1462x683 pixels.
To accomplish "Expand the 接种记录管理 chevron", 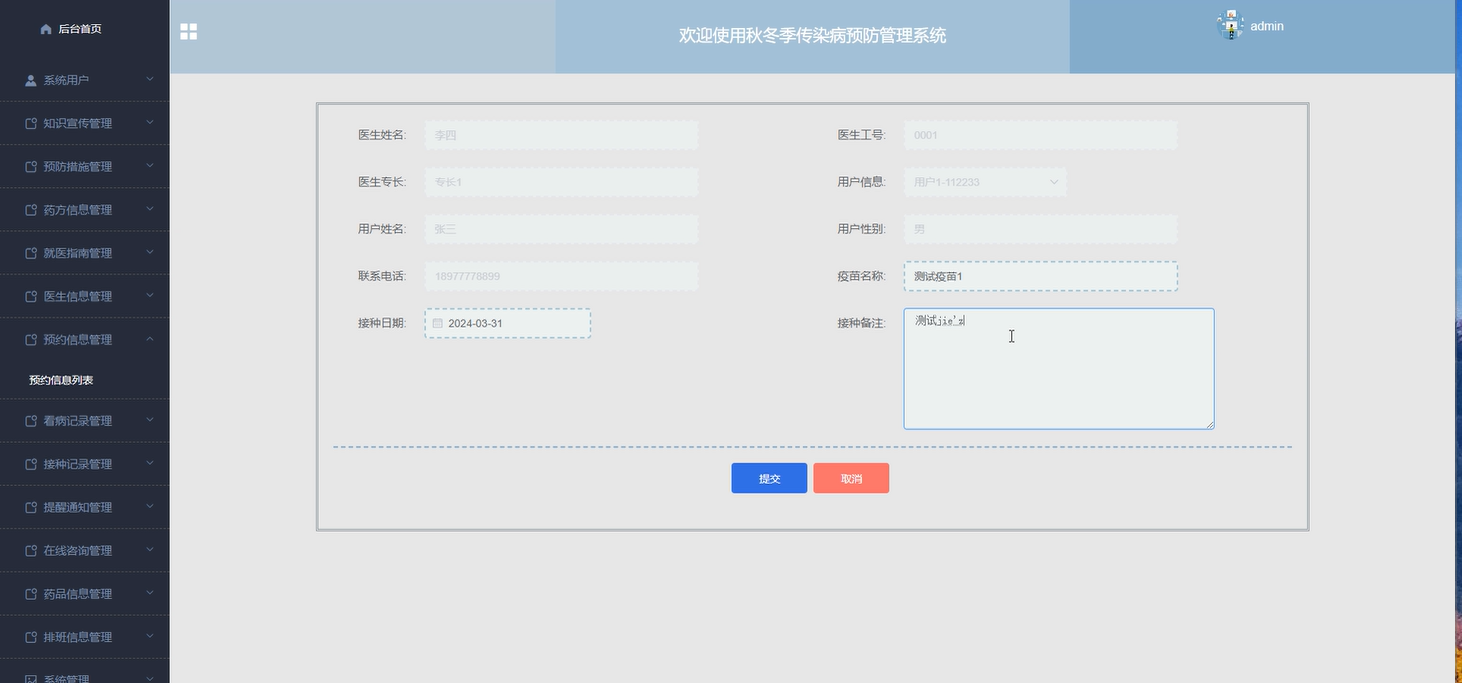I will pos(150,463).
